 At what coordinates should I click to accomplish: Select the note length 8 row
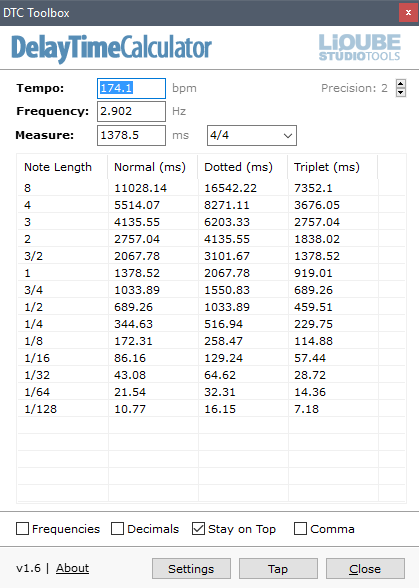pos(211,188)
